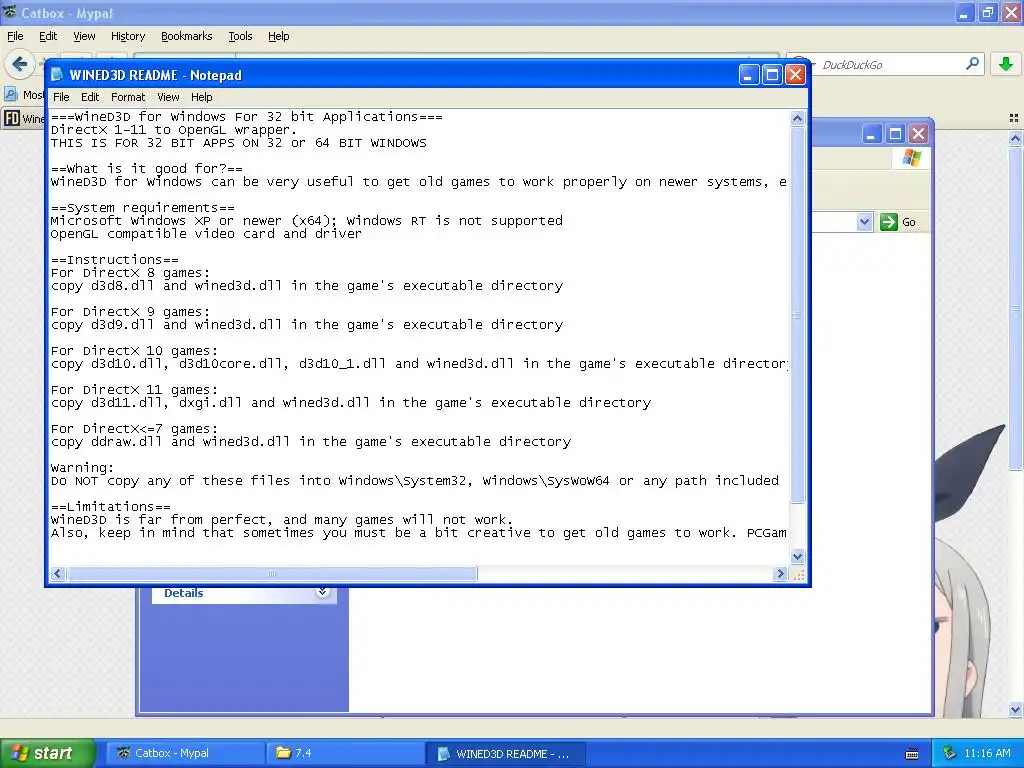The height and width of the screenshot is (768, 1024).
Task: Click the '==Instructions==' heading line
Action: 114,260
